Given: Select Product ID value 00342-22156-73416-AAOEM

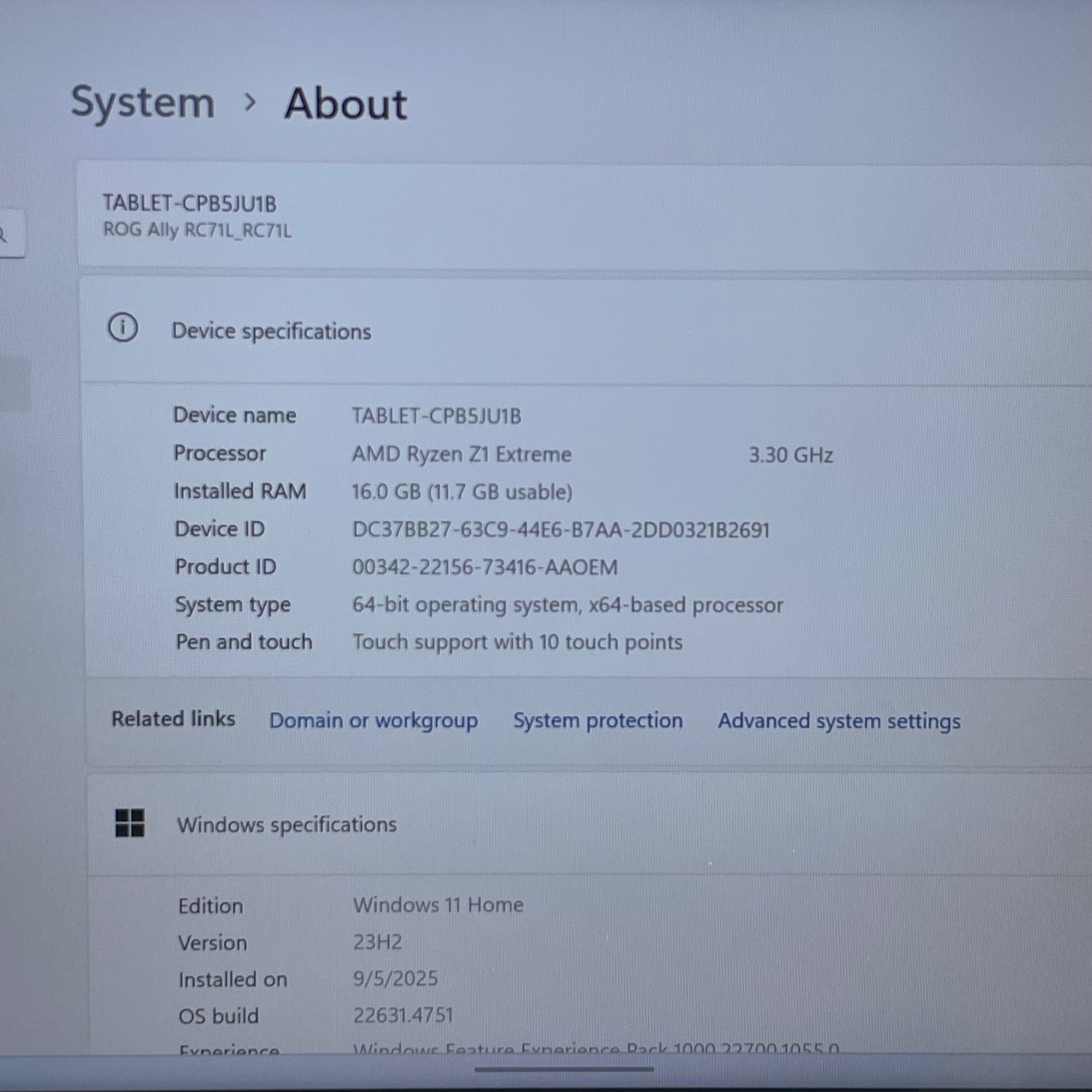Looking at the screenshot, I should 485,567.
